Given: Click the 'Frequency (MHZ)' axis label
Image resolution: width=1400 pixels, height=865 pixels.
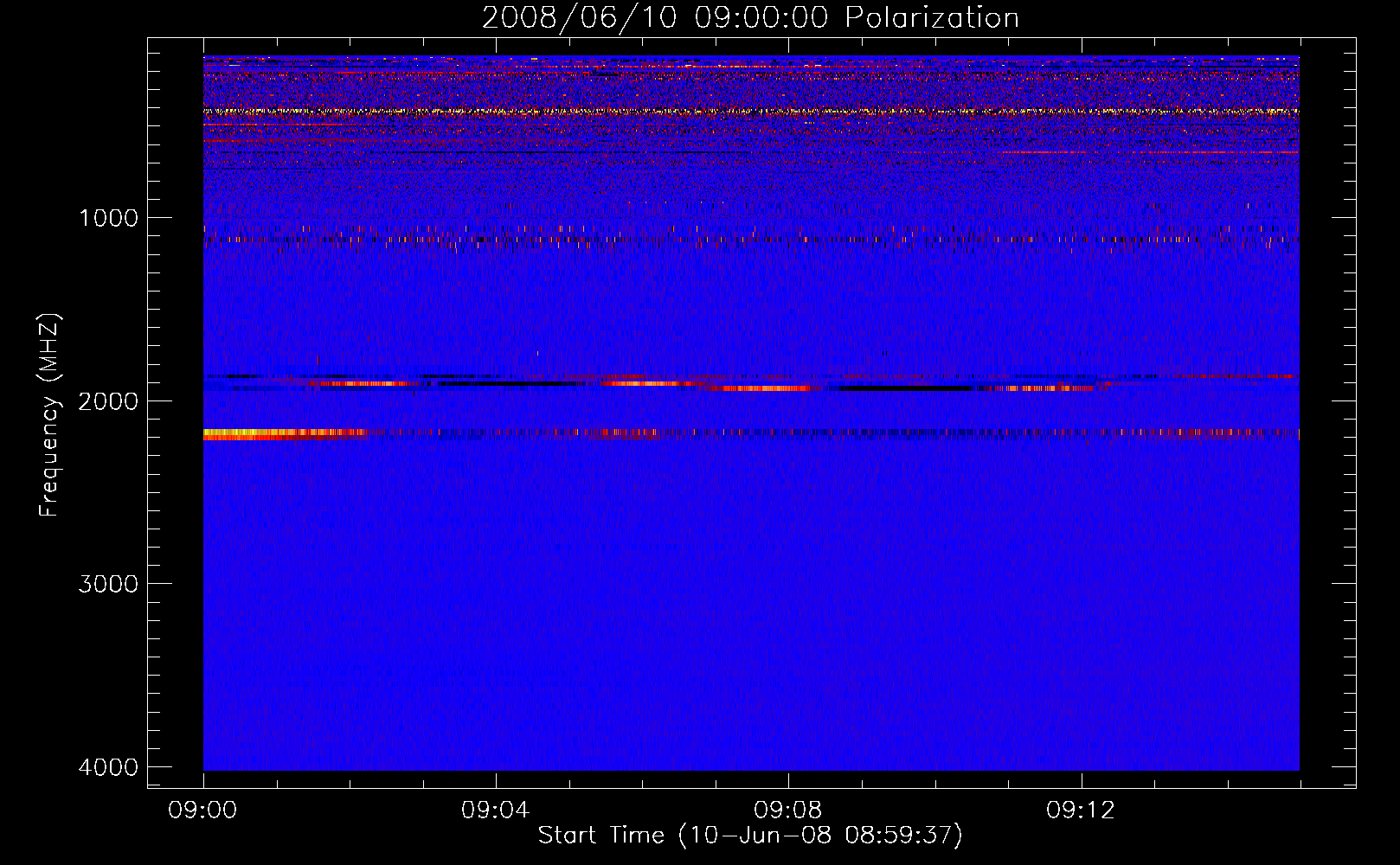Looking at the screenshot, I should click(49, 414).
